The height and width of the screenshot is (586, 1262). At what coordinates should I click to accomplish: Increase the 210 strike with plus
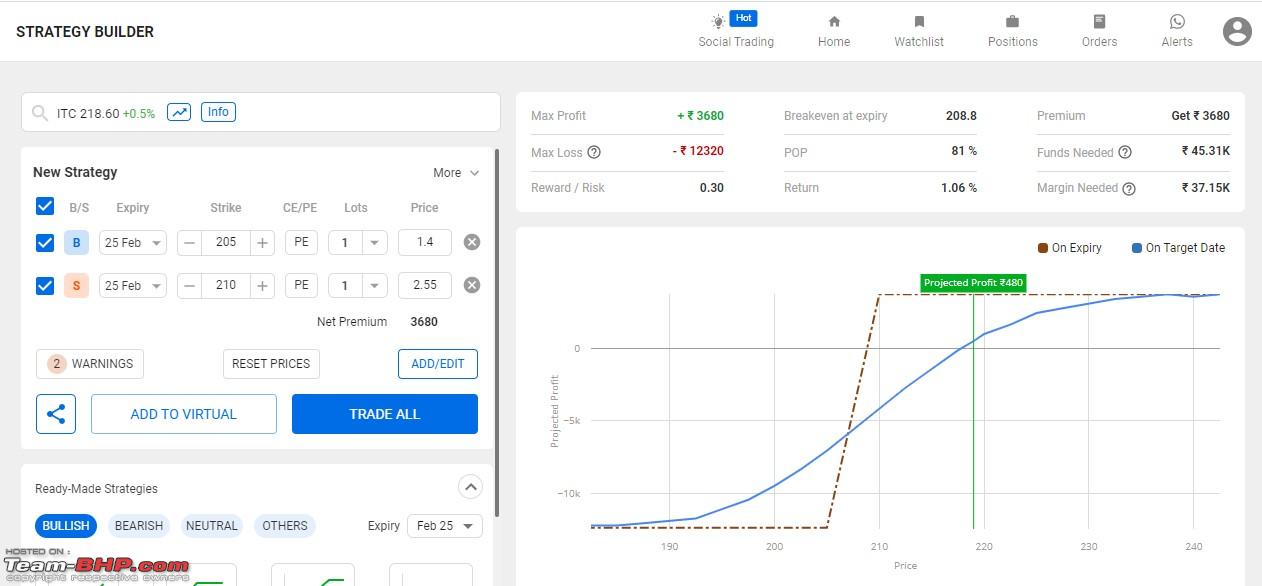pyautogui.click(x=262, y=285)
